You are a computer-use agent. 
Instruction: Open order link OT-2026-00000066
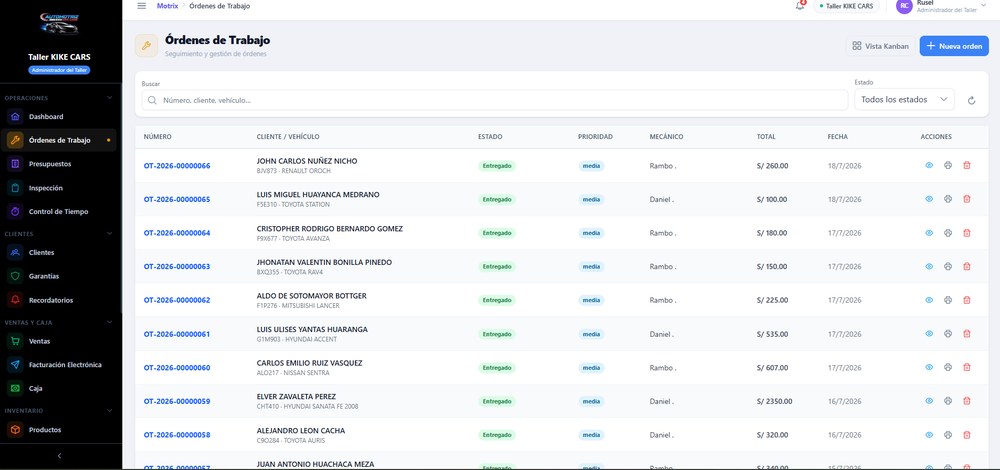(x=177, y=166)
